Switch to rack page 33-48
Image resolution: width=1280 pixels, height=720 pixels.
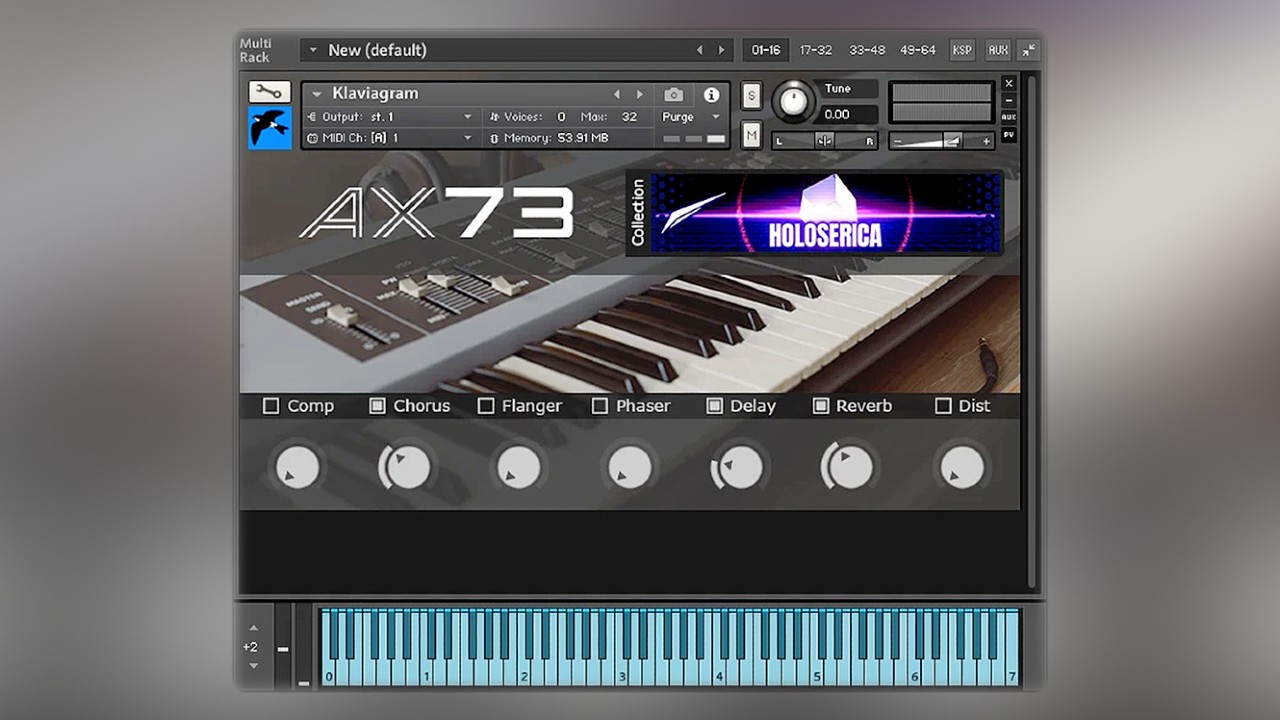pyautogui.click(x=867, y=50)
